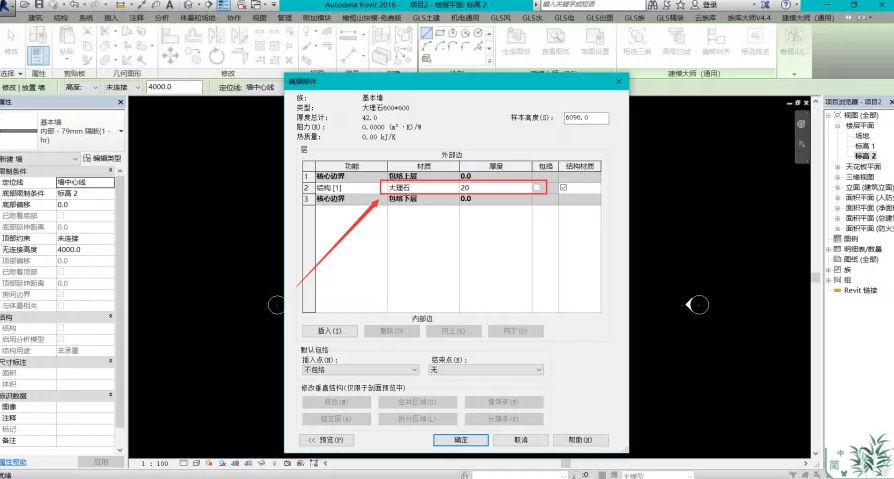
Task: Toggle the 结构 checkbox in Properties panel
Action: coord(61,328)
